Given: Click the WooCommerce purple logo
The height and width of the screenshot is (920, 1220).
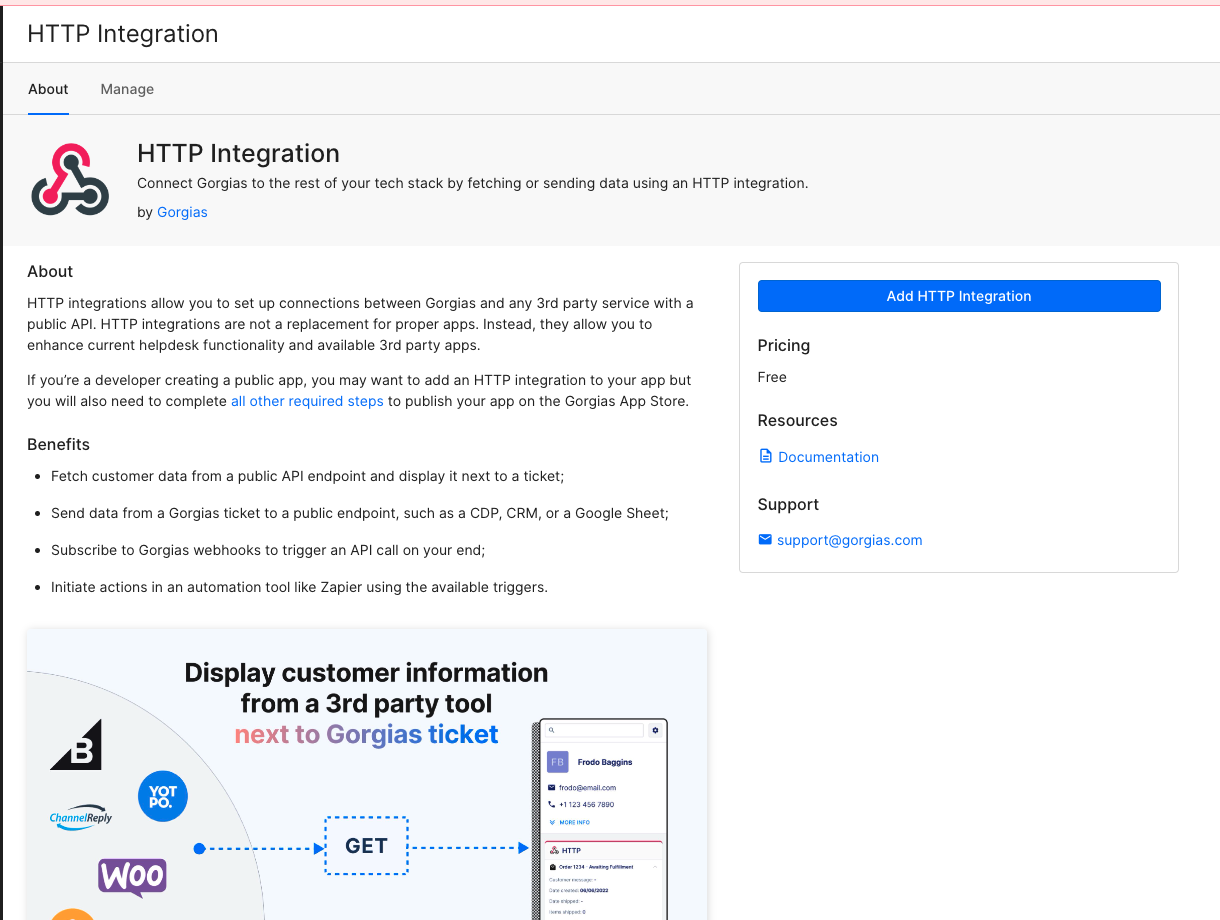Looking at the screenshot, I should click(x=132, y=877).
